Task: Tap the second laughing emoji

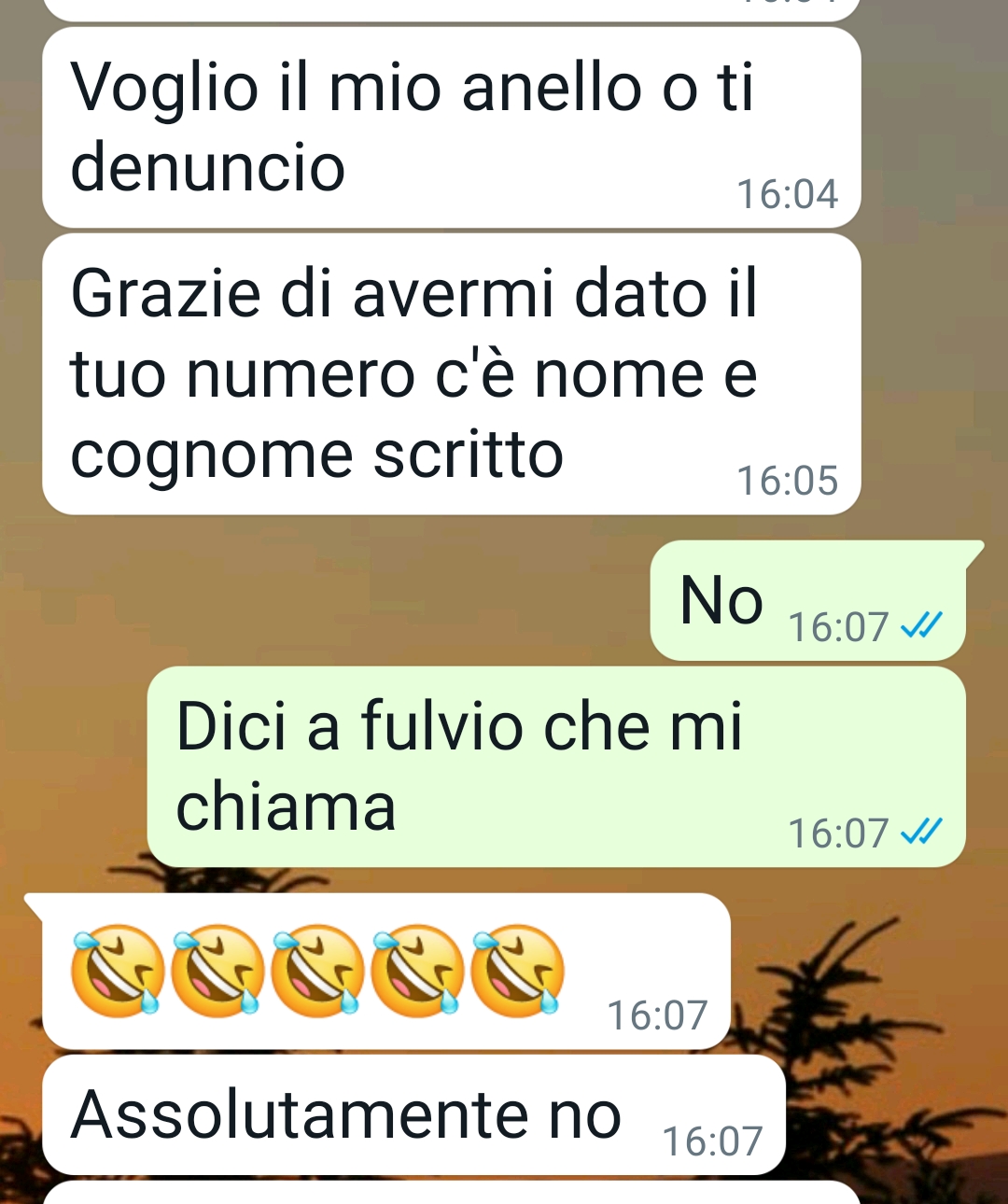Action: coord(217,970)
